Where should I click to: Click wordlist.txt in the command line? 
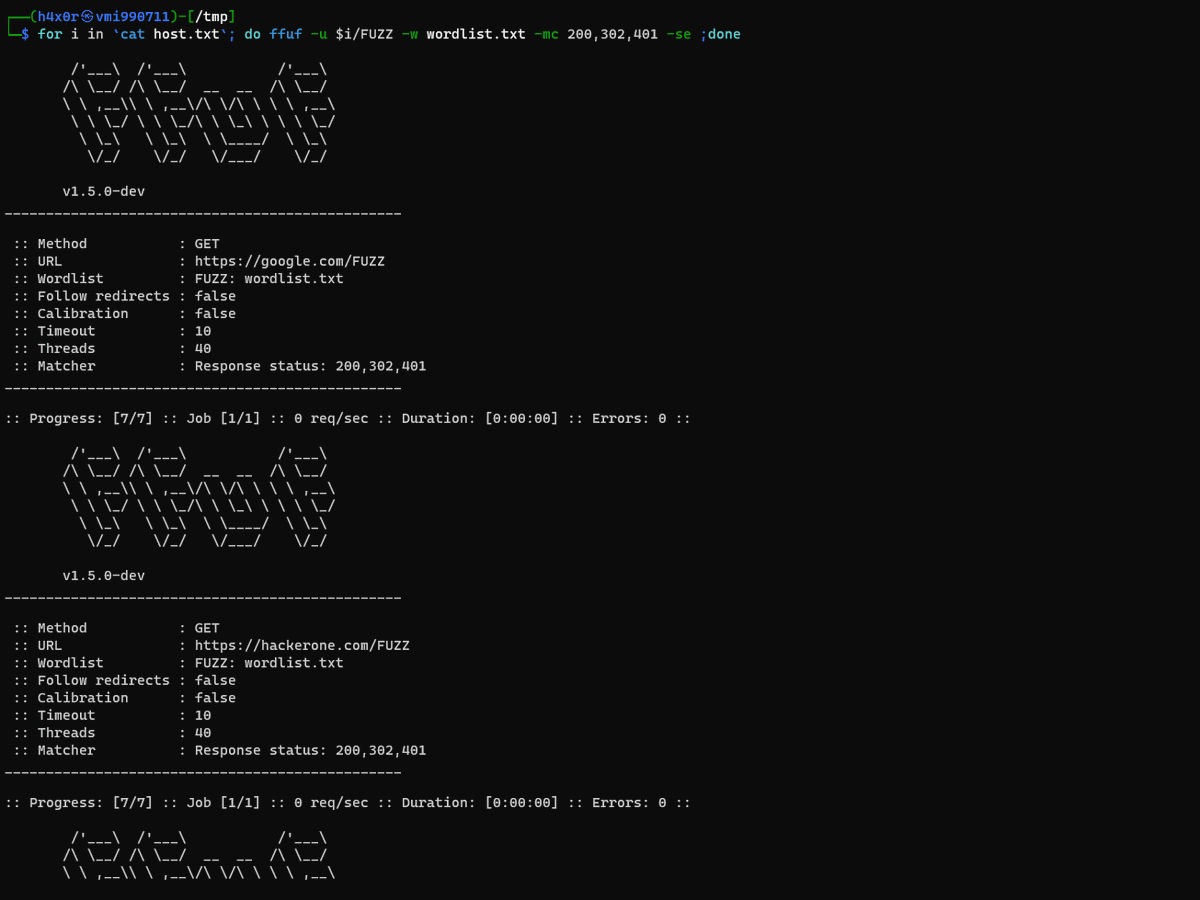coord(475,34)
